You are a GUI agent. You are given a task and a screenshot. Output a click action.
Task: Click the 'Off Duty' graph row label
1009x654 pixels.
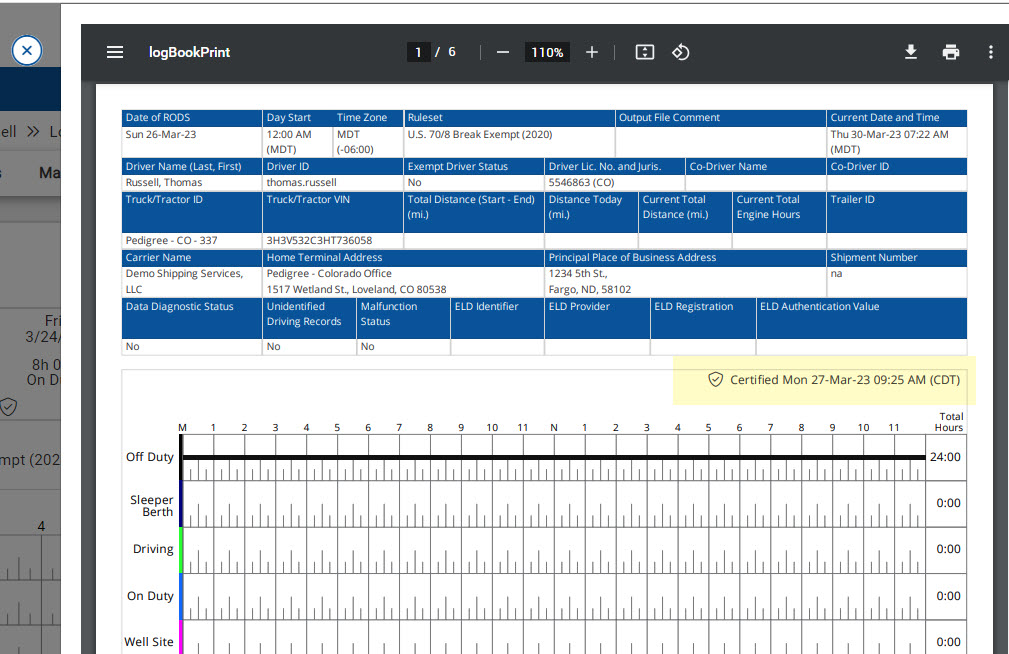(x=150, y=457)
